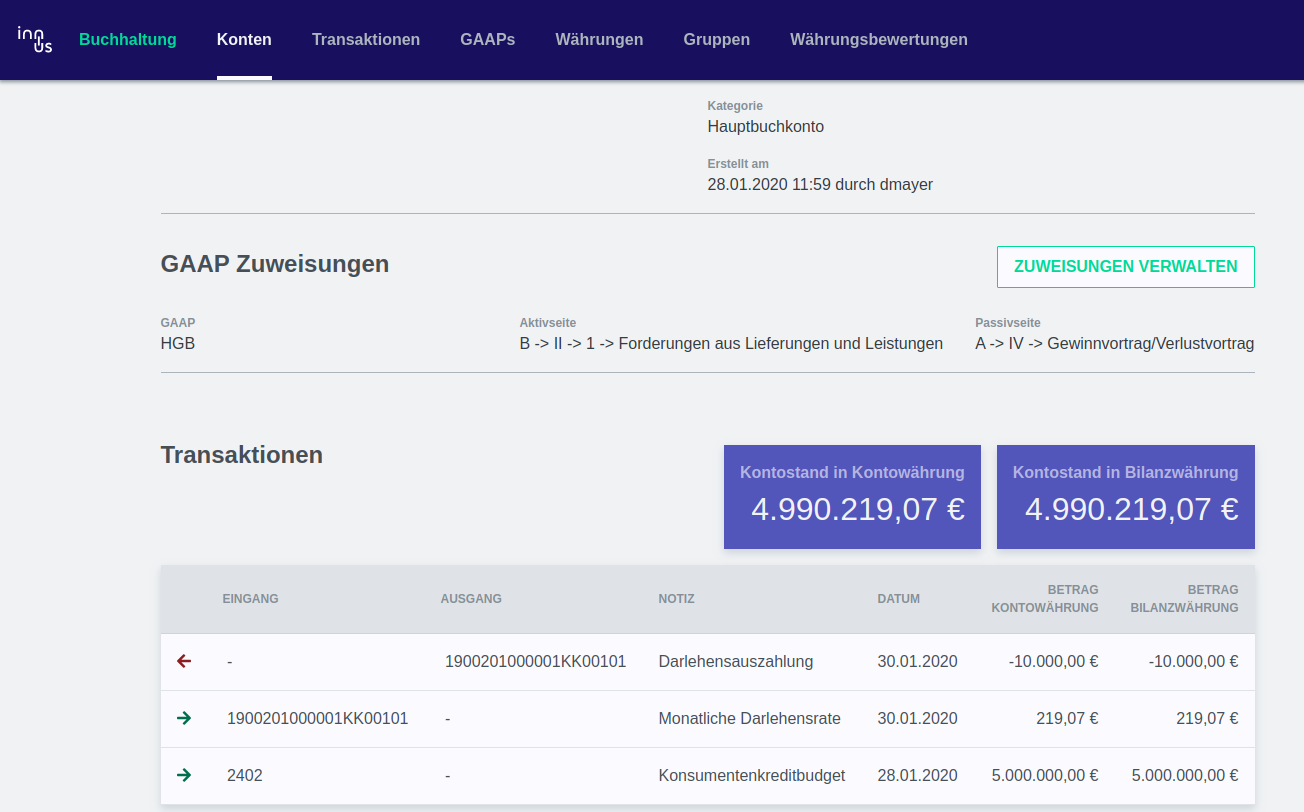Click the date 30.01.2020 in Monatliche Darlehensrate row
Viewport: 1304px width, 812px height.
coord(918,718)
